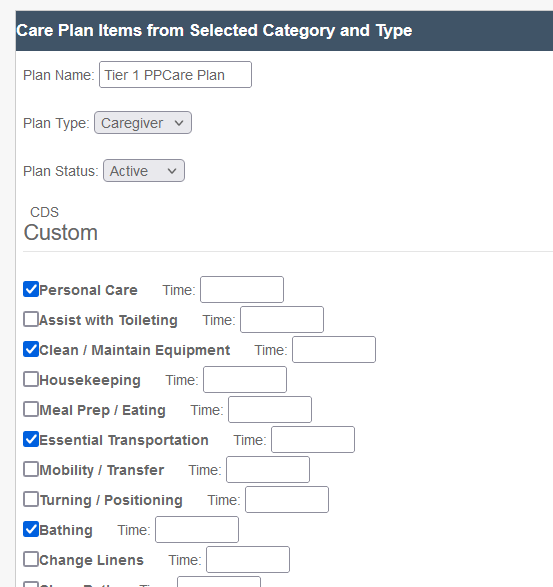
Task: Click the Plan Name text field
Action: (175, 75)
